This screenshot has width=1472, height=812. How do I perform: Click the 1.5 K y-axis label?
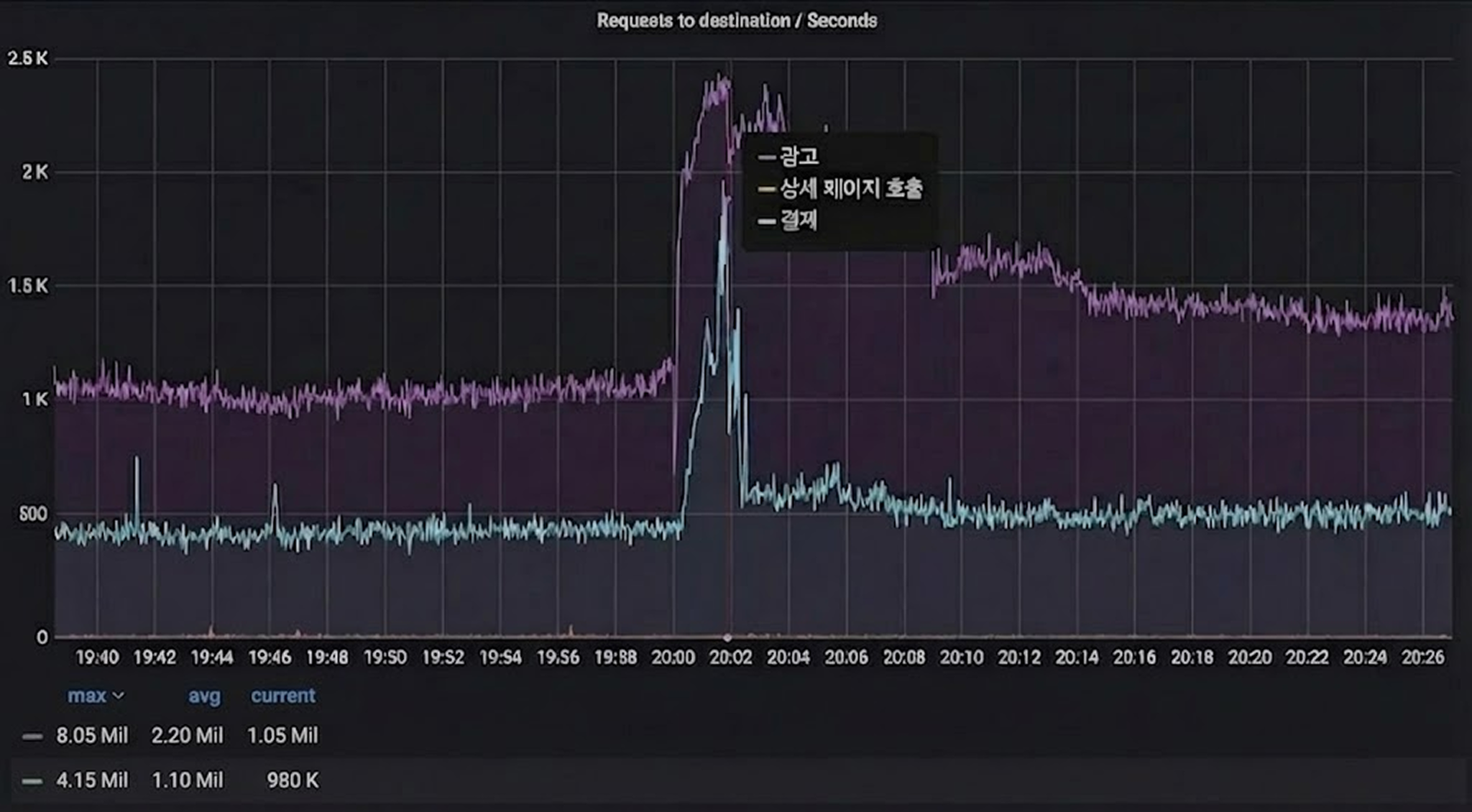[27, 286]
